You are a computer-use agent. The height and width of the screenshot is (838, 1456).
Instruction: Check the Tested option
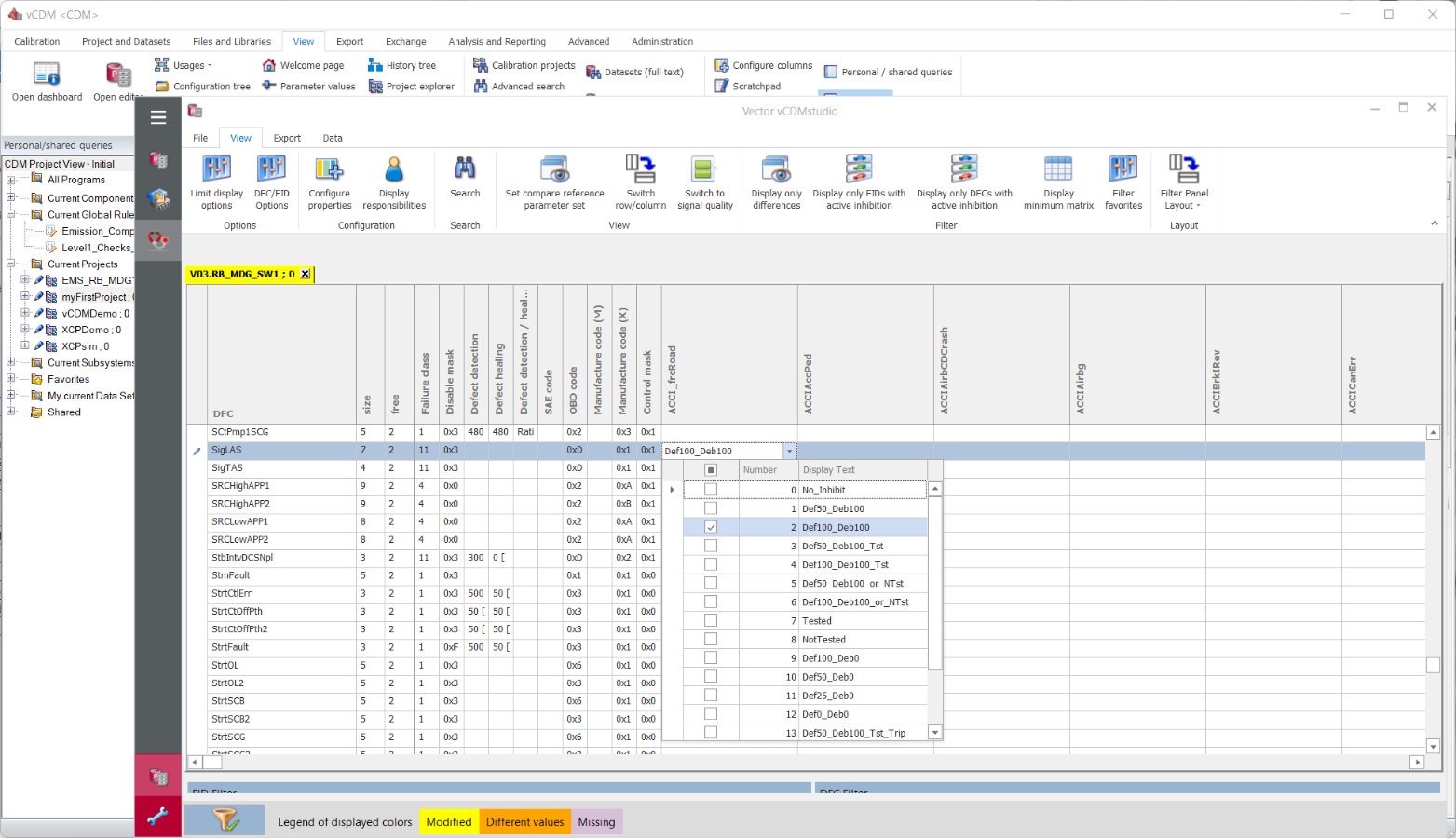[711, 620]
